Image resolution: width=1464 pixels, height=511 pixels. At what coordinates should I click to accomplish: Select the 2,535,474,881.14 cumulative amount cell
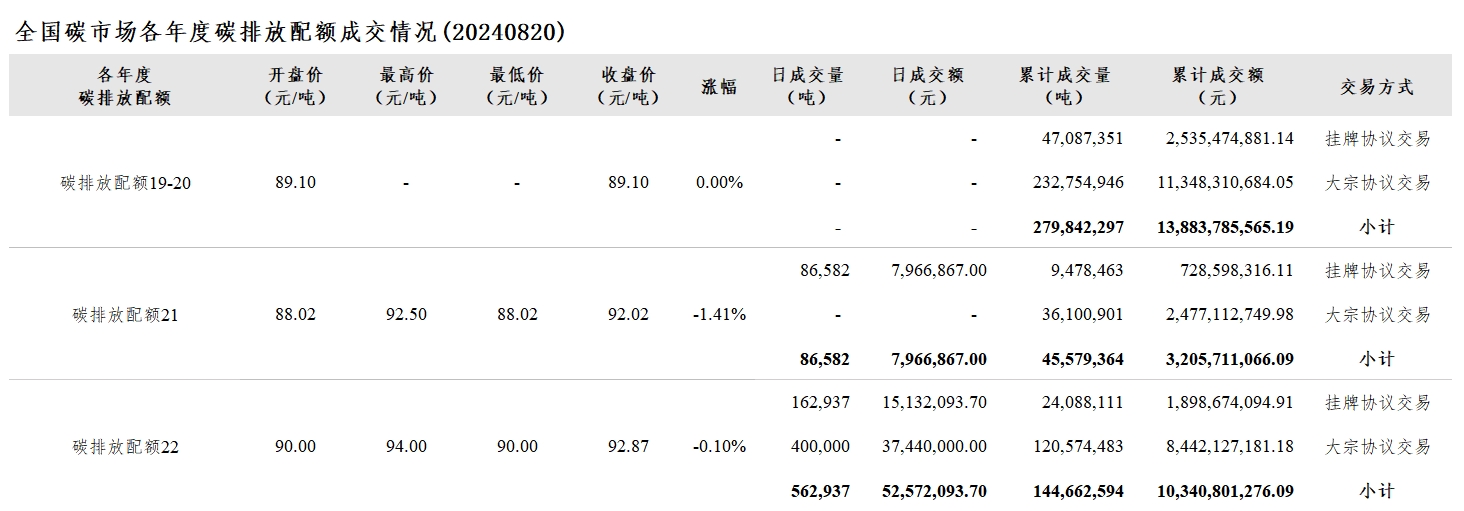(x=1230, y=139)
